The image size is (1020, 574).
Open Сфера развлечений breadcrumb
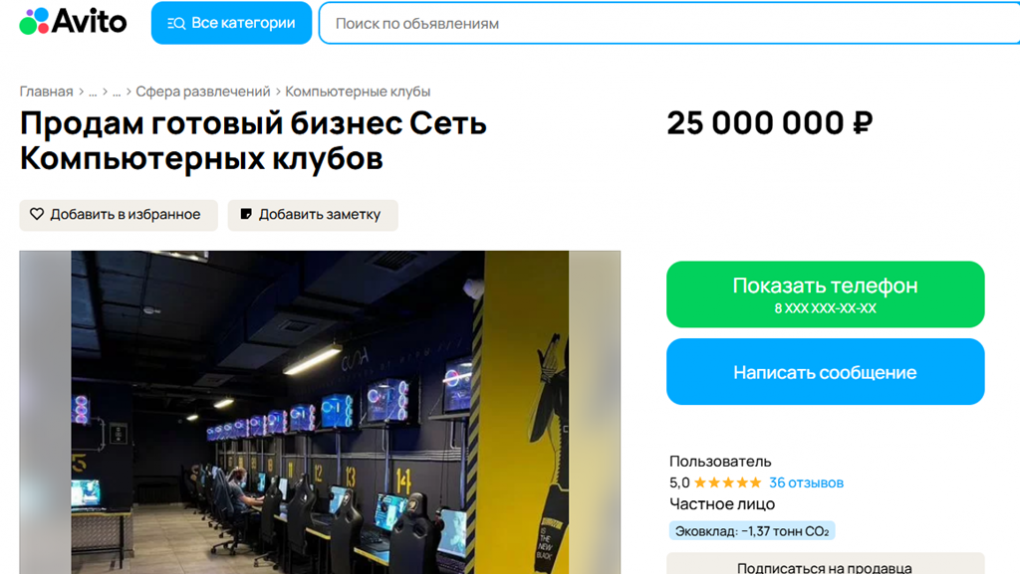tap(203, 92)
